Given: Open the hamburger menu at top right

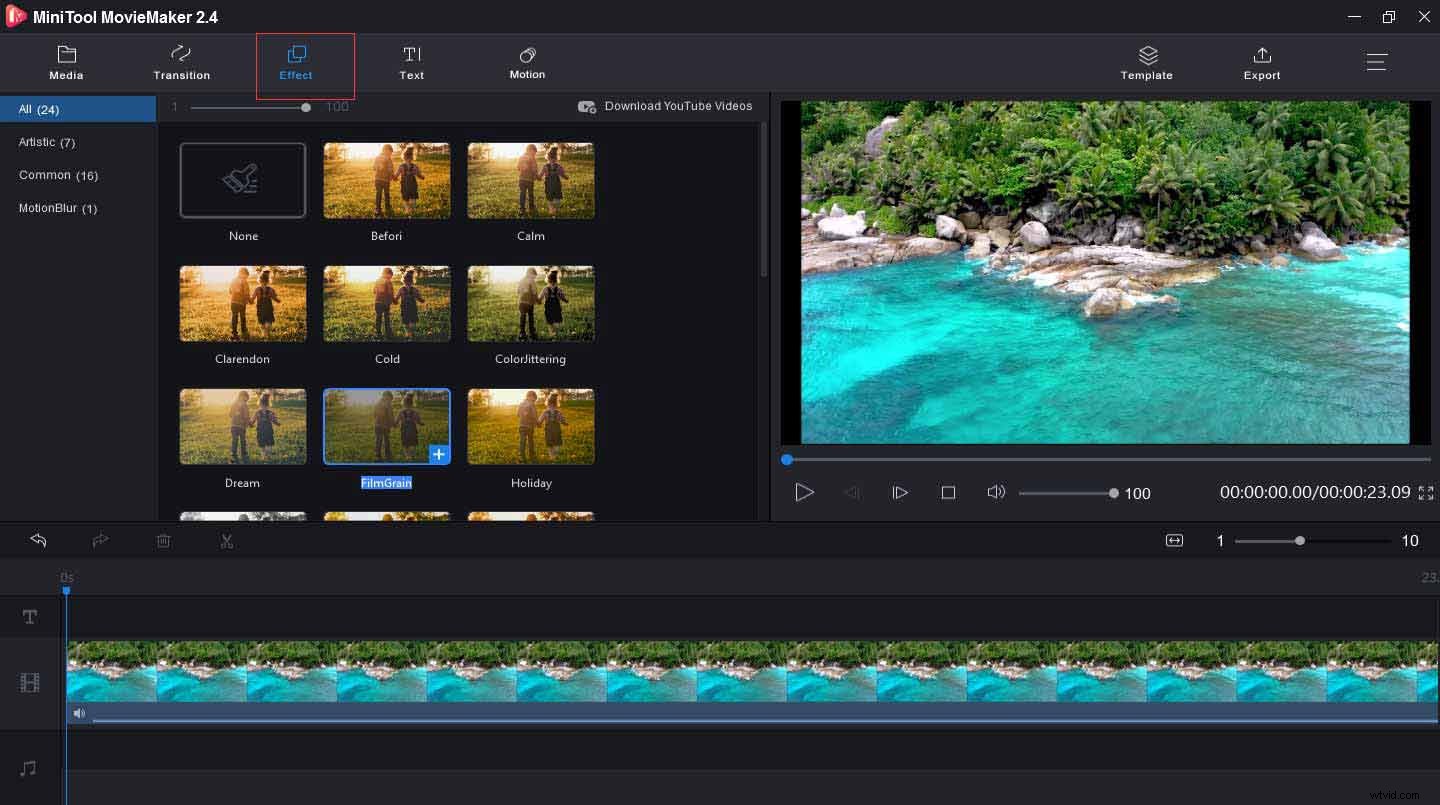Looking at the screenshot, I should click(x=1376, y=61).
